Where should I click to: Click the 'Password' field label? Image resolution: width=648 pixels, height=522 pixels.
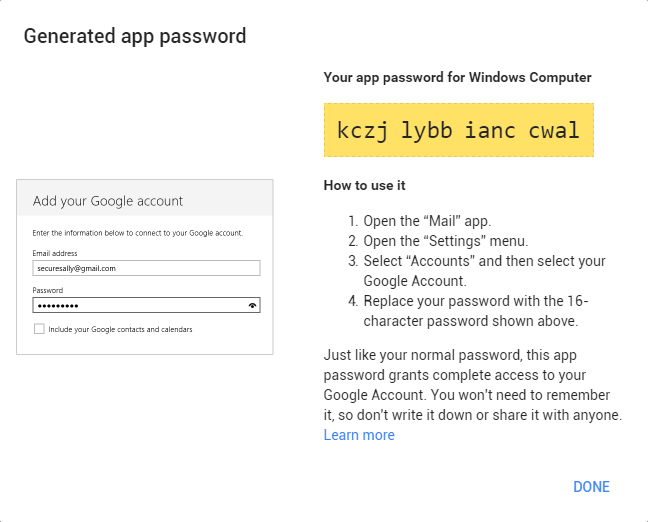(x=48, y=290)
